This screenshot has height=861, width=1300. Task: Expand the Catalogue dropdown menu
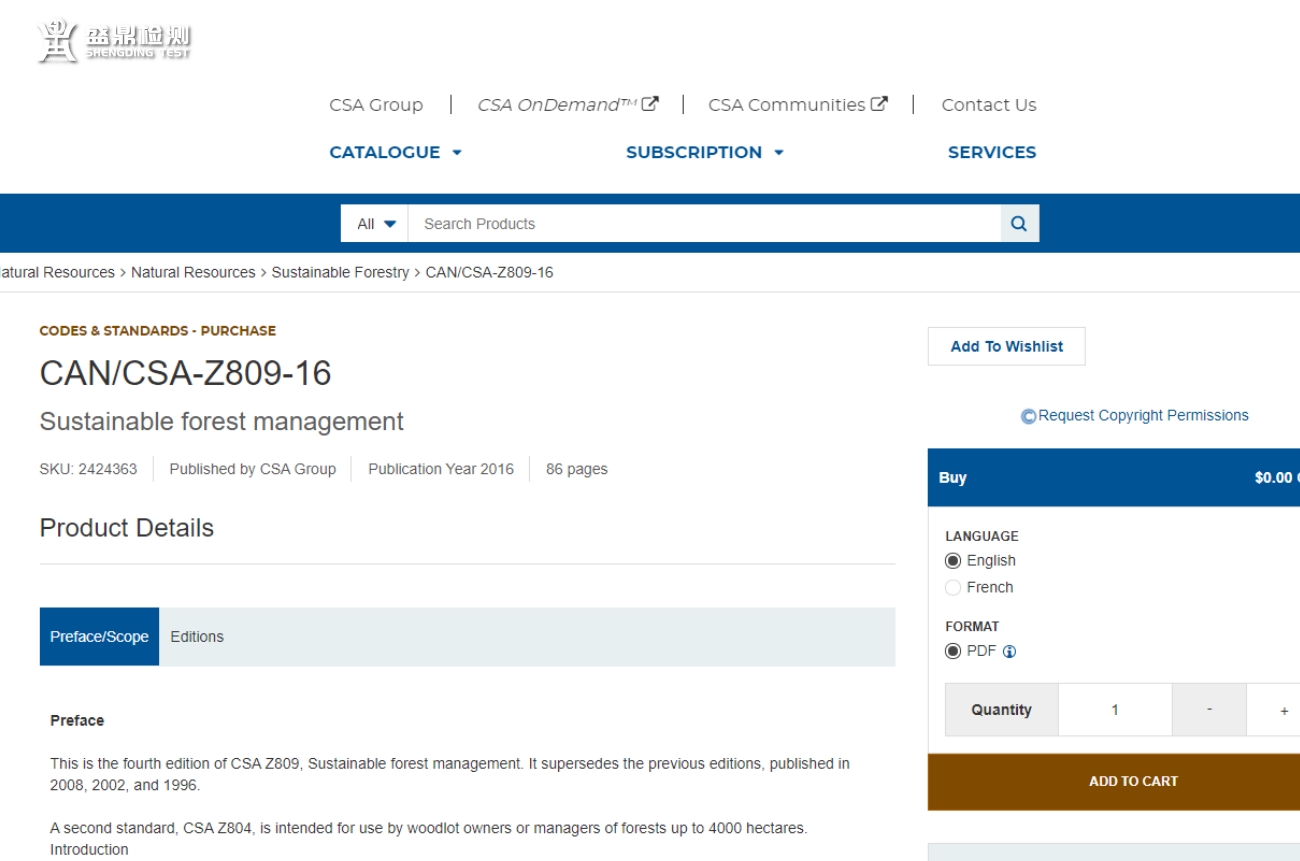396,152
